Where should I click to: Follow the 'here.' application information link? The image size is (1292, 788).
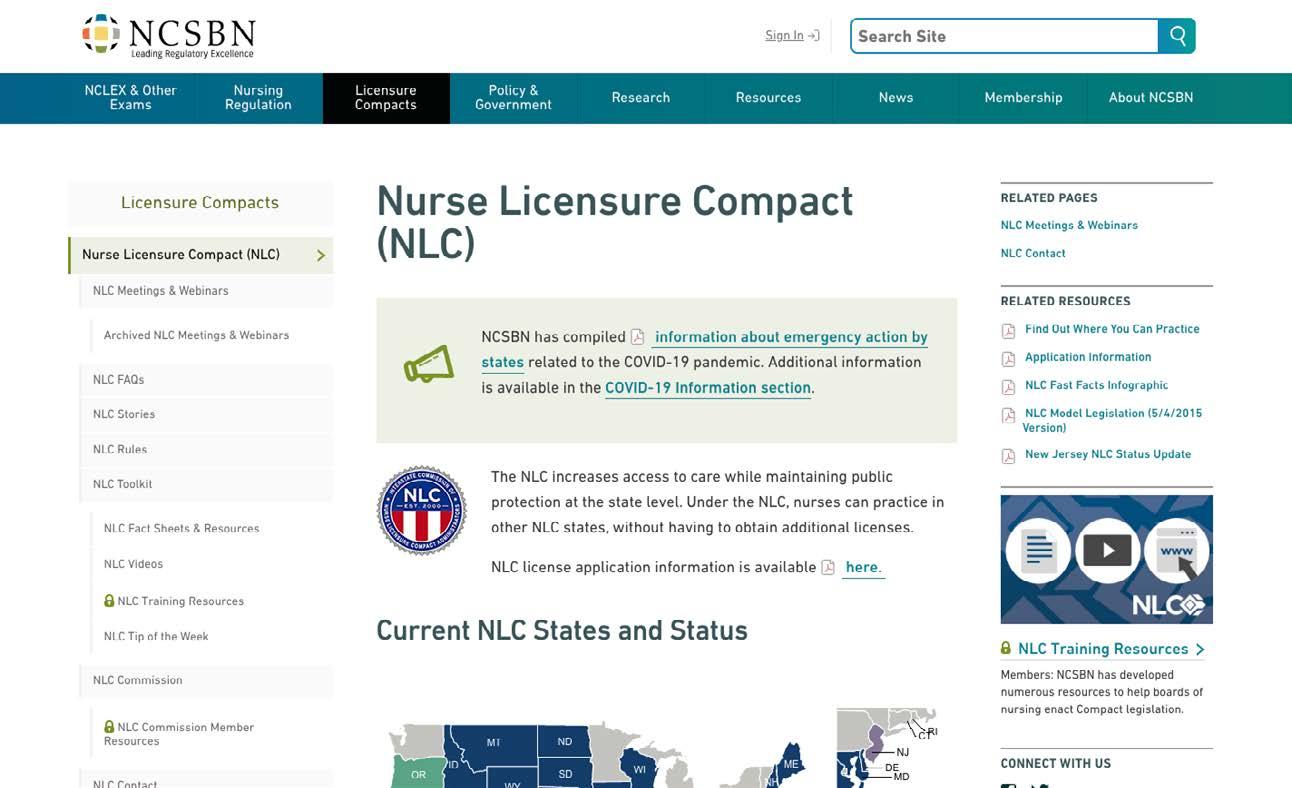[863, 567]
